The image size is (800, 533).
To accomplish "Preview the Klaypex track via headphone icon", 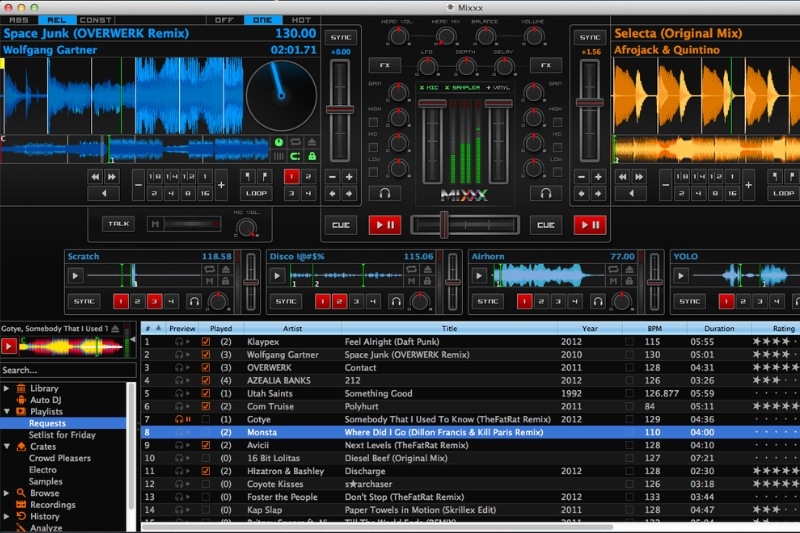I will point(179,342).
